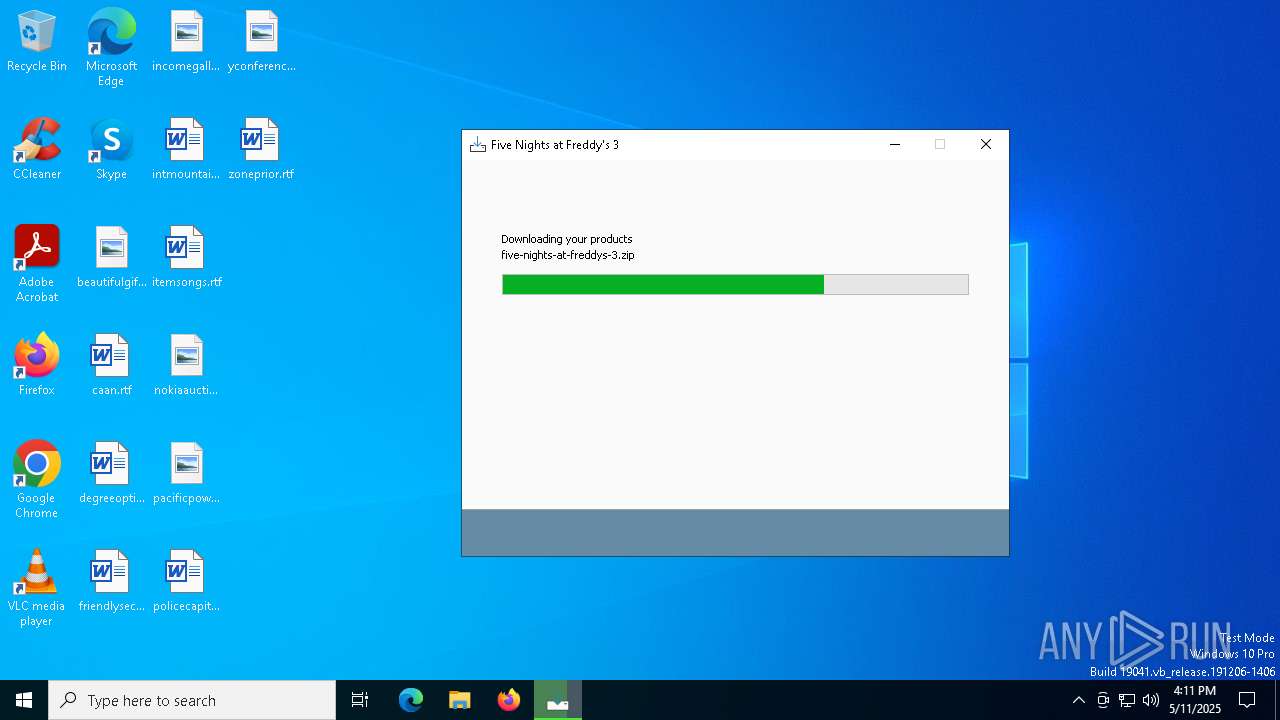Minimize the Five Nights at Freddy's 3 window
Image resolution: width=1280 pixels, height=720 pixels.
(x=895, y=145)
